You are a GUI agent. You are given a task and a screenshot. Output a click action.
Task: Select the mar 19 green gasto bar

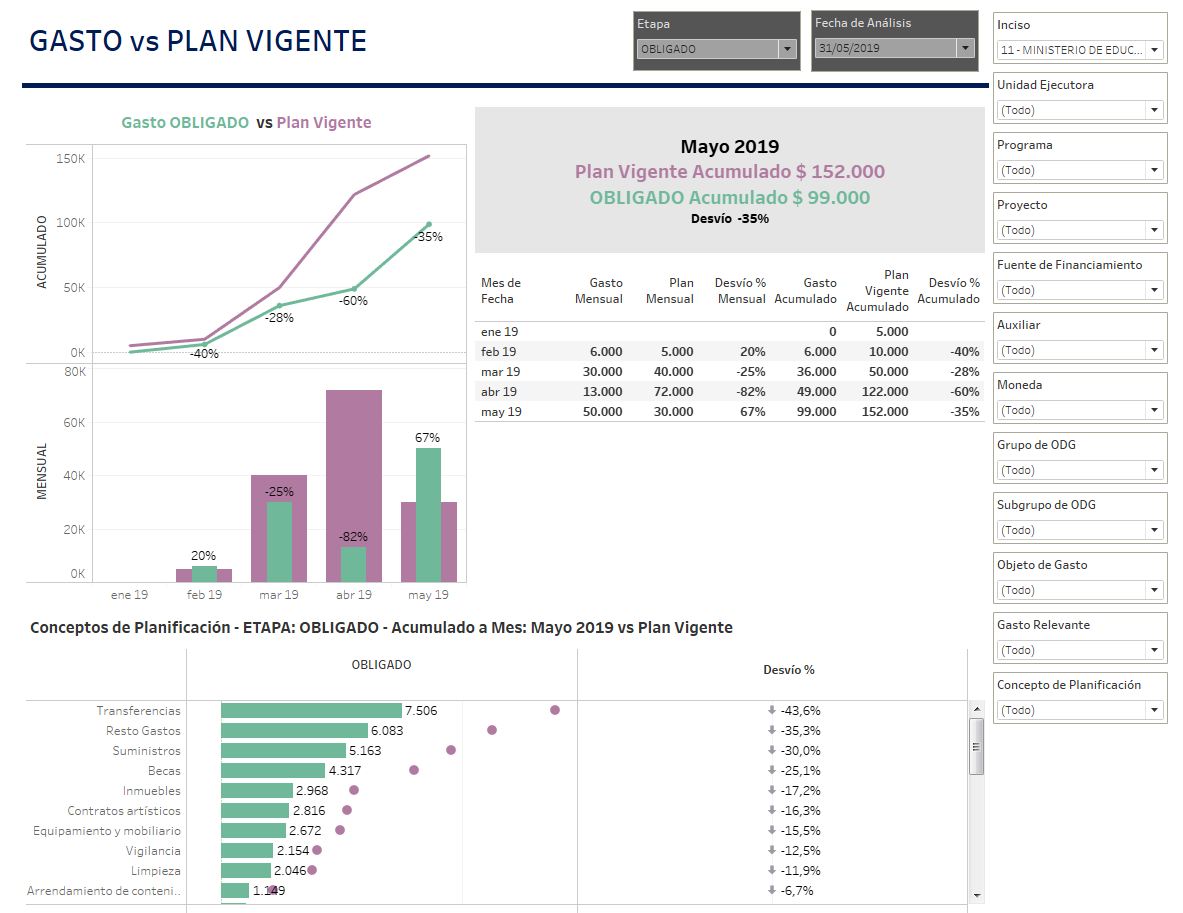point(279,542)
